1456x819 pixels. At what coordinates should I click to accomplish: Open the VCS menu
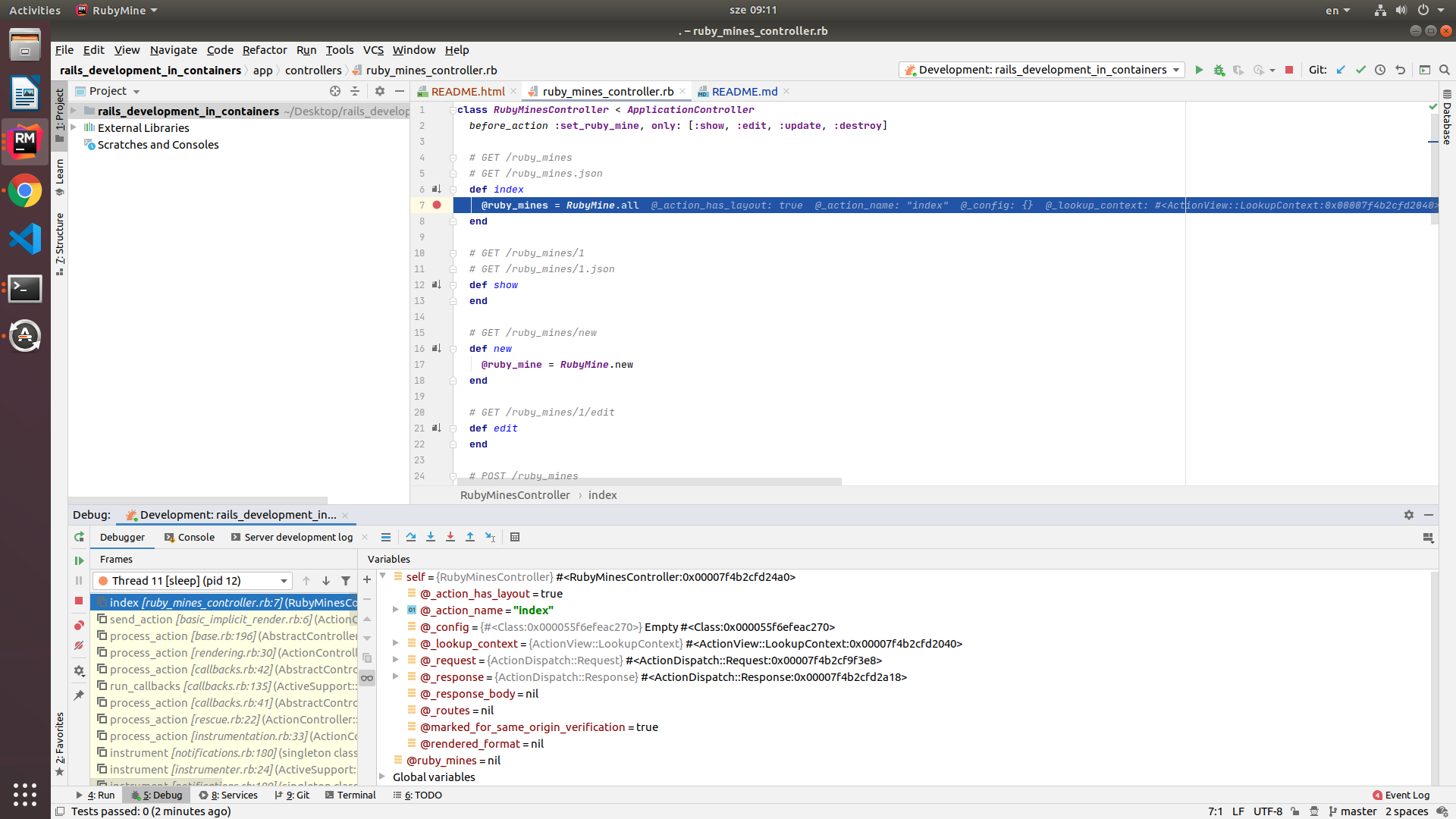(x=373, y=50)
